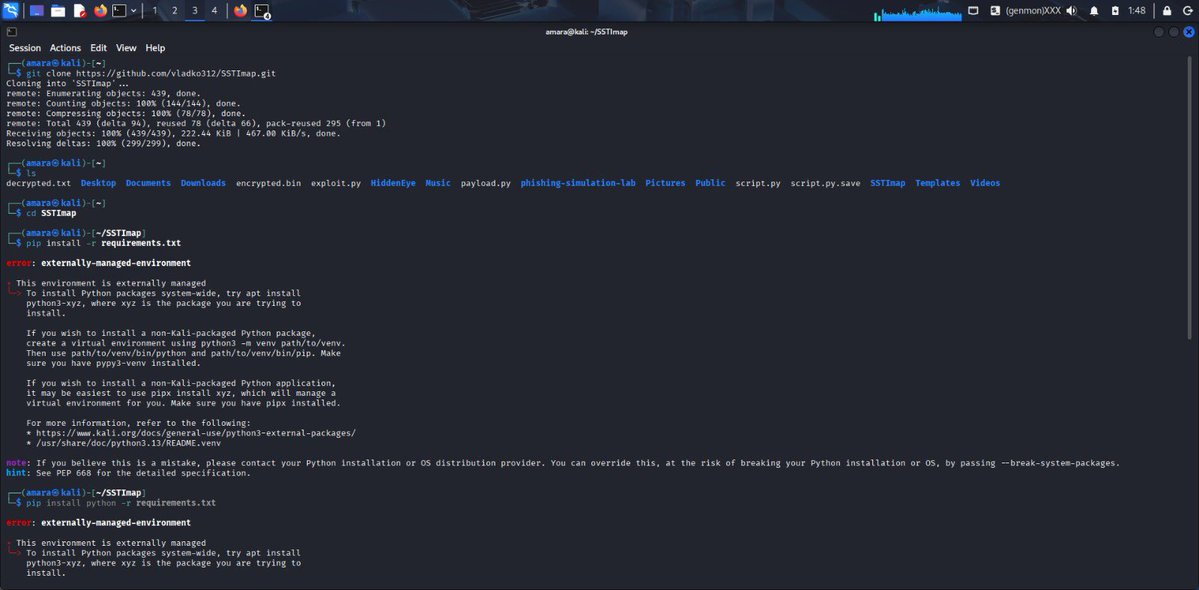
Task: Click the SSTImap.git clone URL
Action: click(x=176, y=74)
